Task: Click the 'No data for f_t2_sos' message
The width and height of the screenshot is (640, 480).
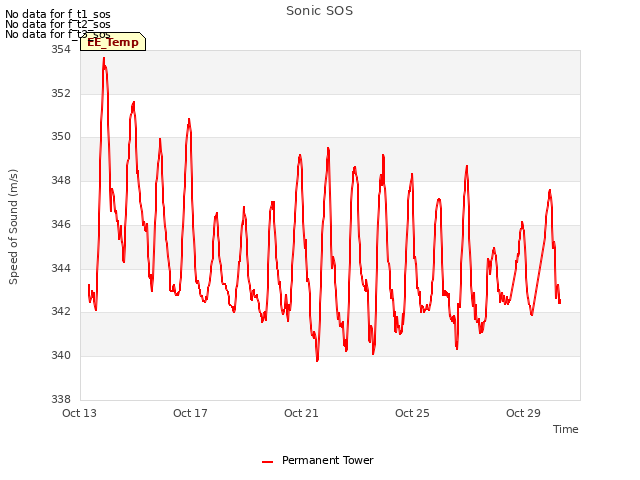Action: (58, 24)
